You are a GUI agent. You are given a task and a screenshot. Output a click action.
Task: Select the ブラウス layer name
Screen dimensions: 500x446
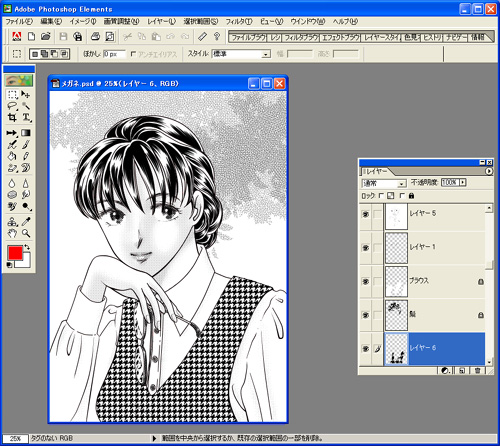point(419,281)
